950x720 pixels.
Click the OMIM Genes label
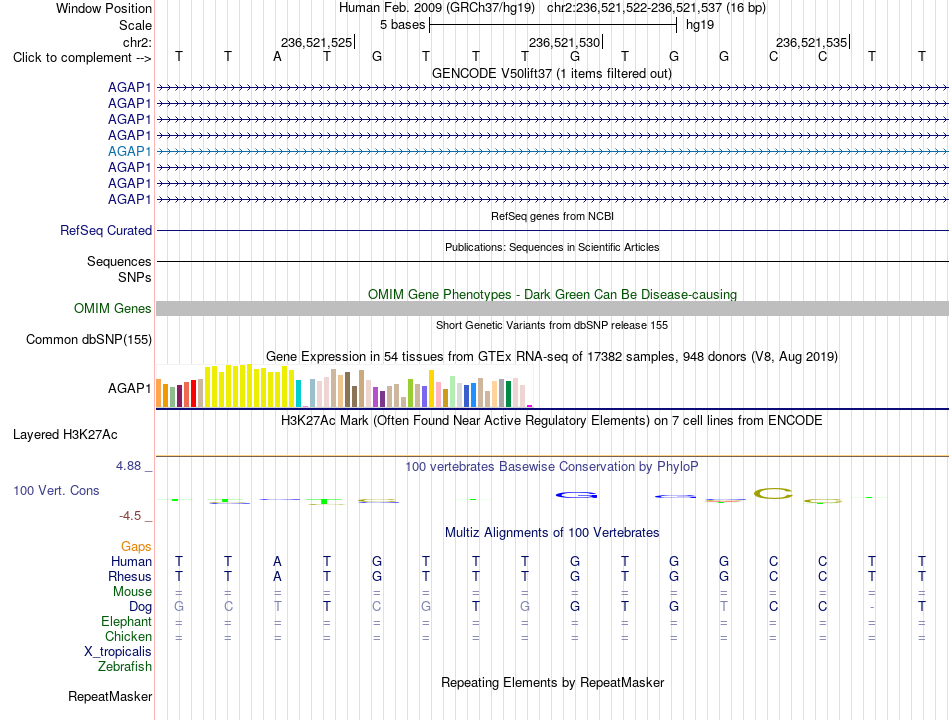point(113,308)
